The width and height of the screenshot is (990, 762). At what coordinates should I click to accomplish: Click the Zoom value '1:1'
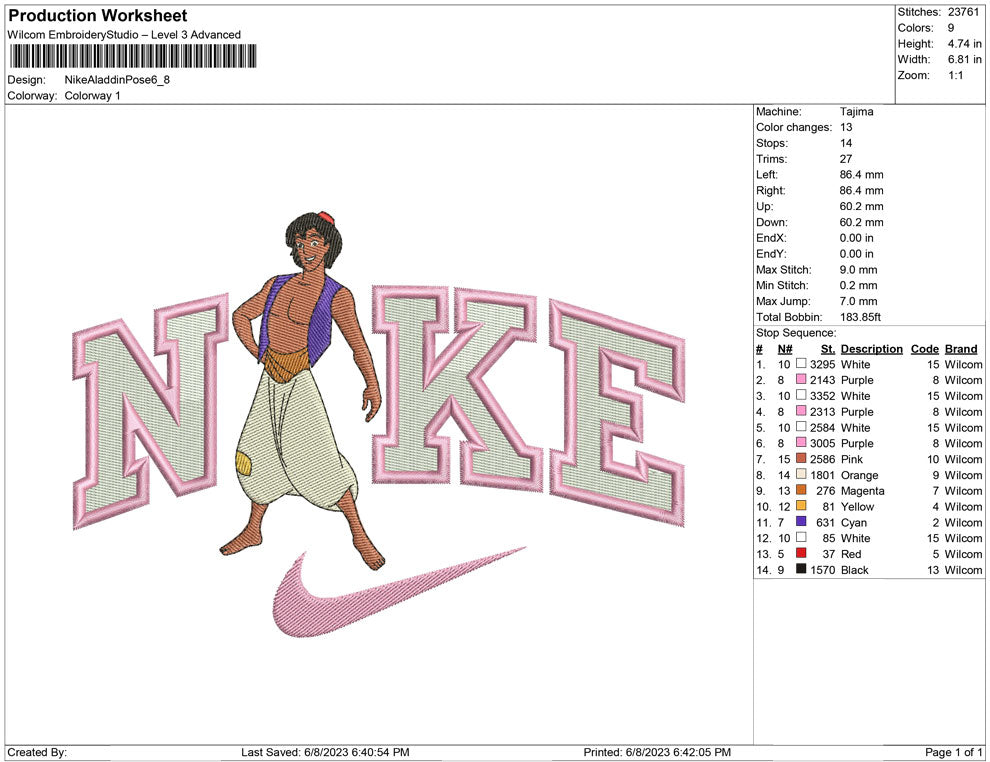click(955, 75)
